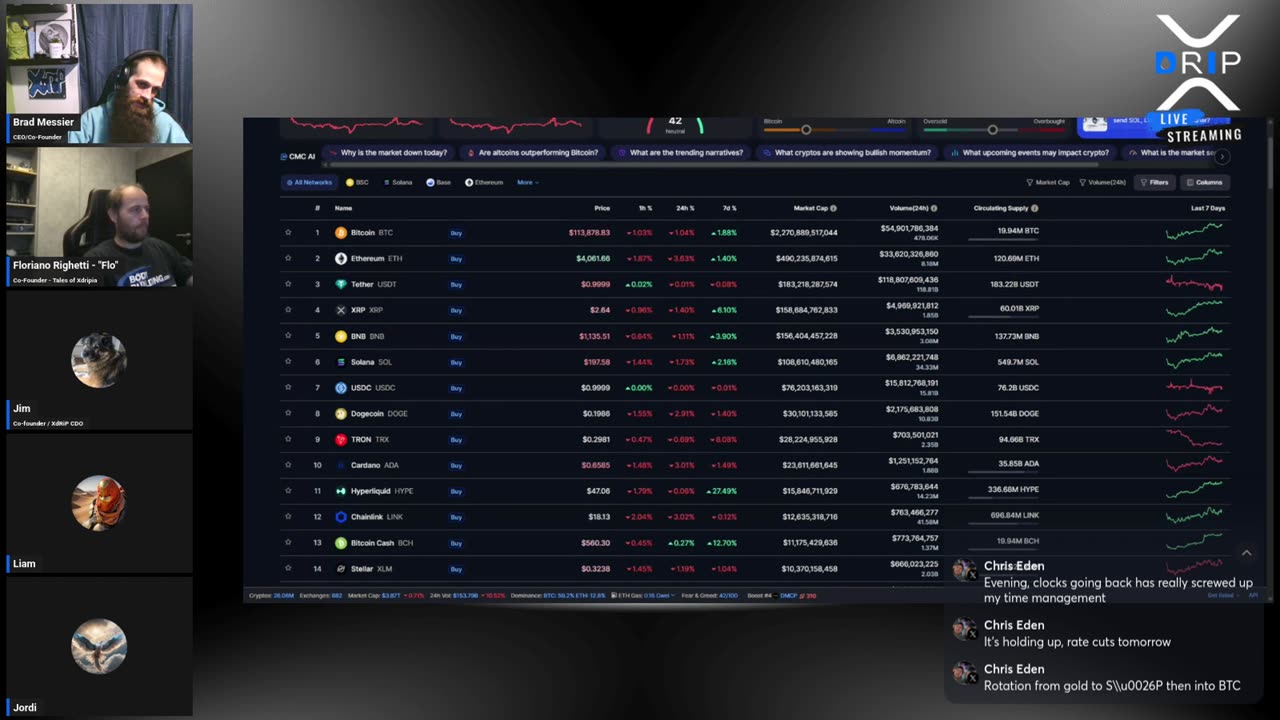Click the info icon beside Volume(24h) header
The height and width of the screenshot is (720, 1280).
(934, 208)
